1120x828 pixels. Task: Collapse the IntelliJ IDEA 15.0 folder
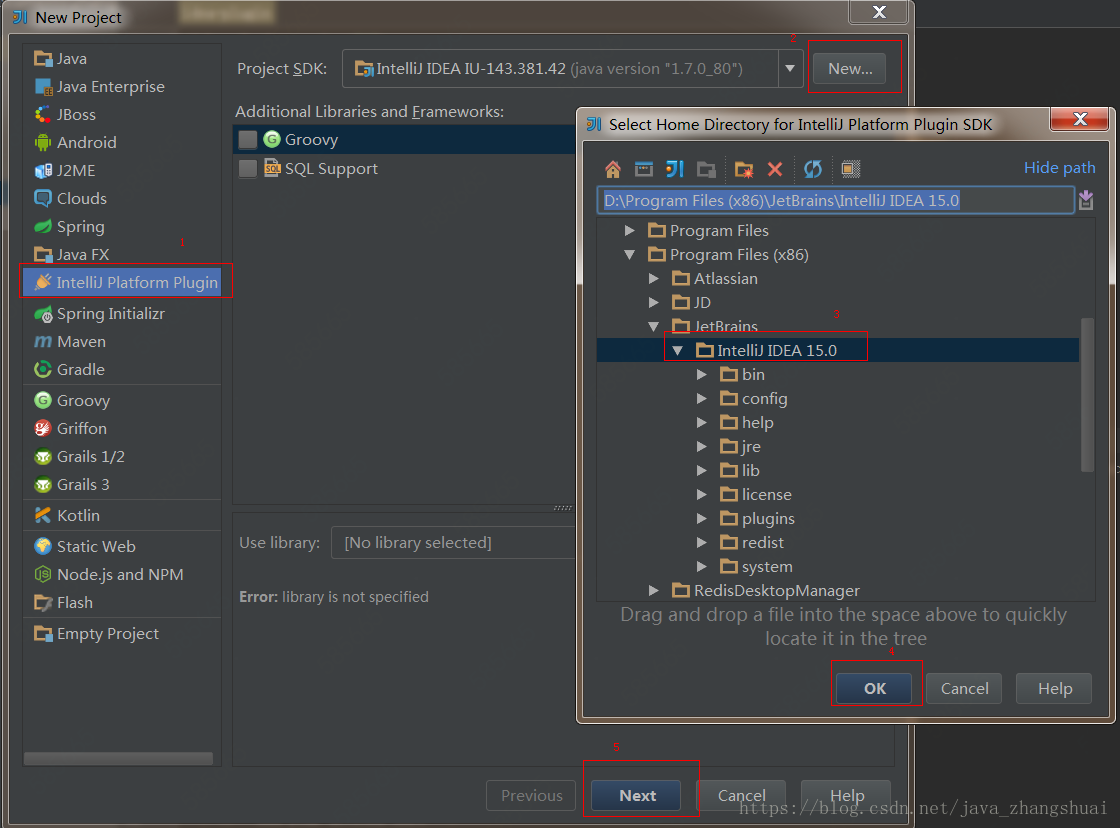(x=678, y=350)
